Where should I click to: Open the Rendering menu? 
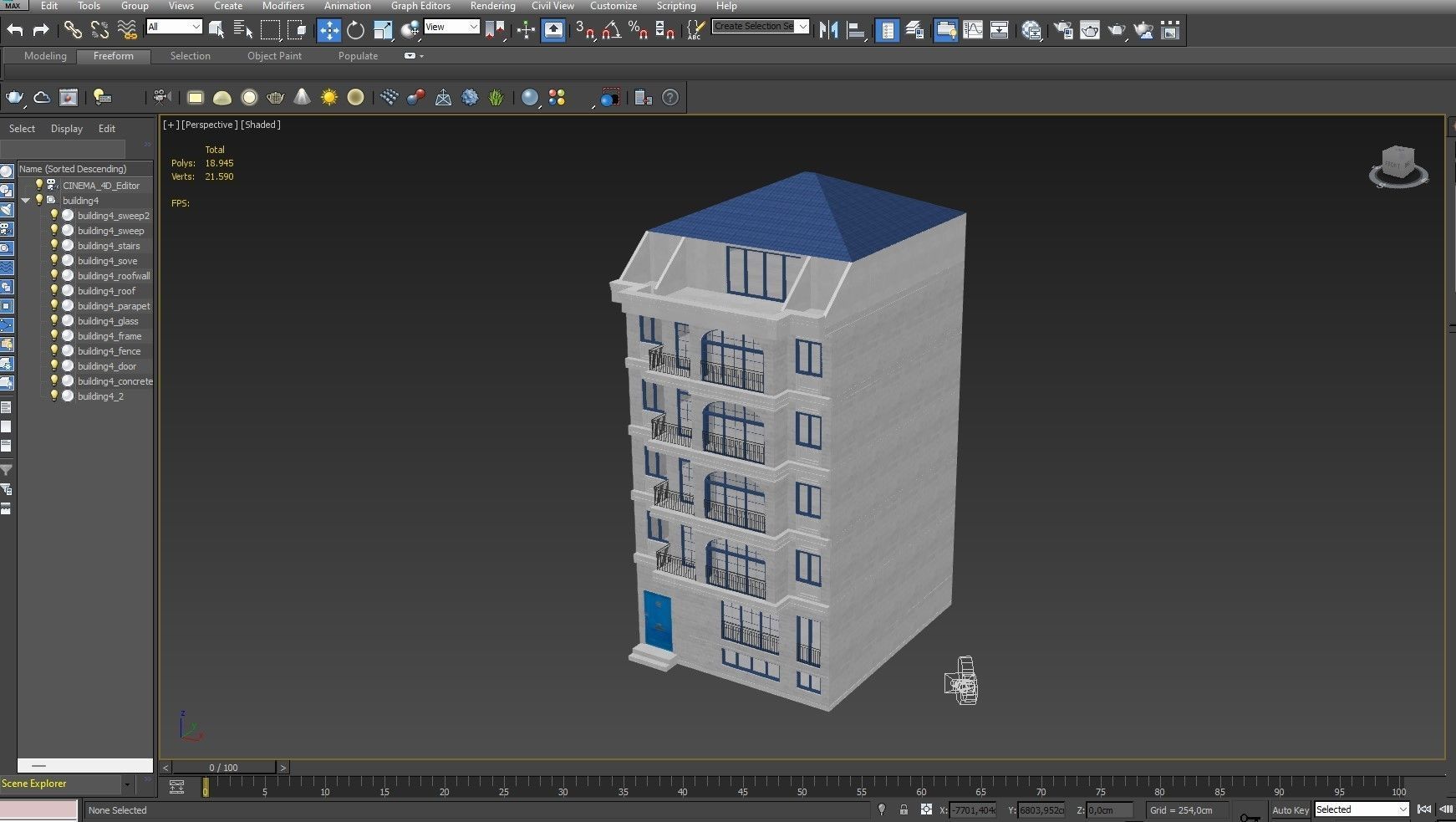point(492,6)
